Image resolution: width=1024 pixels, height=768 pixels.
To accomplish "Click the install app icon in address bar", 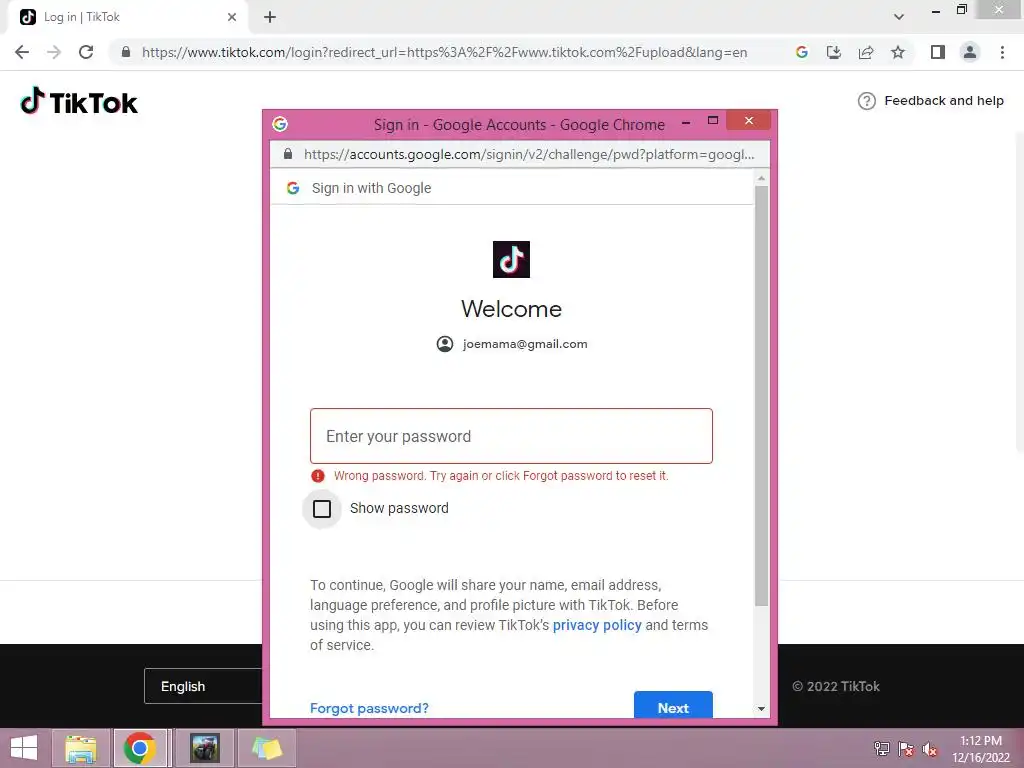I will 834,52.
